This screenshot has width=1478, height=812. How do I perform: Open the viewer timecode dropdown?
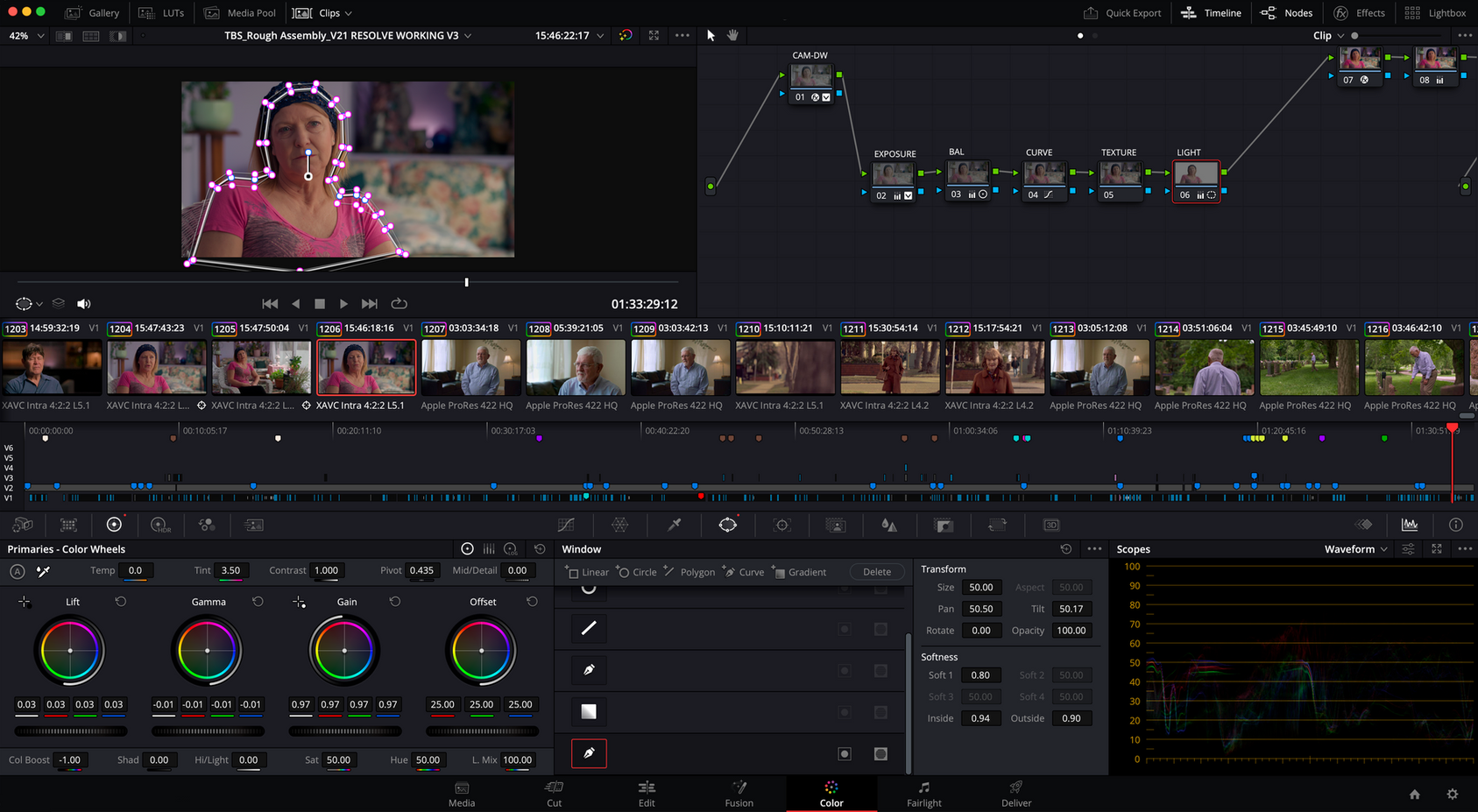pos(600,36)
